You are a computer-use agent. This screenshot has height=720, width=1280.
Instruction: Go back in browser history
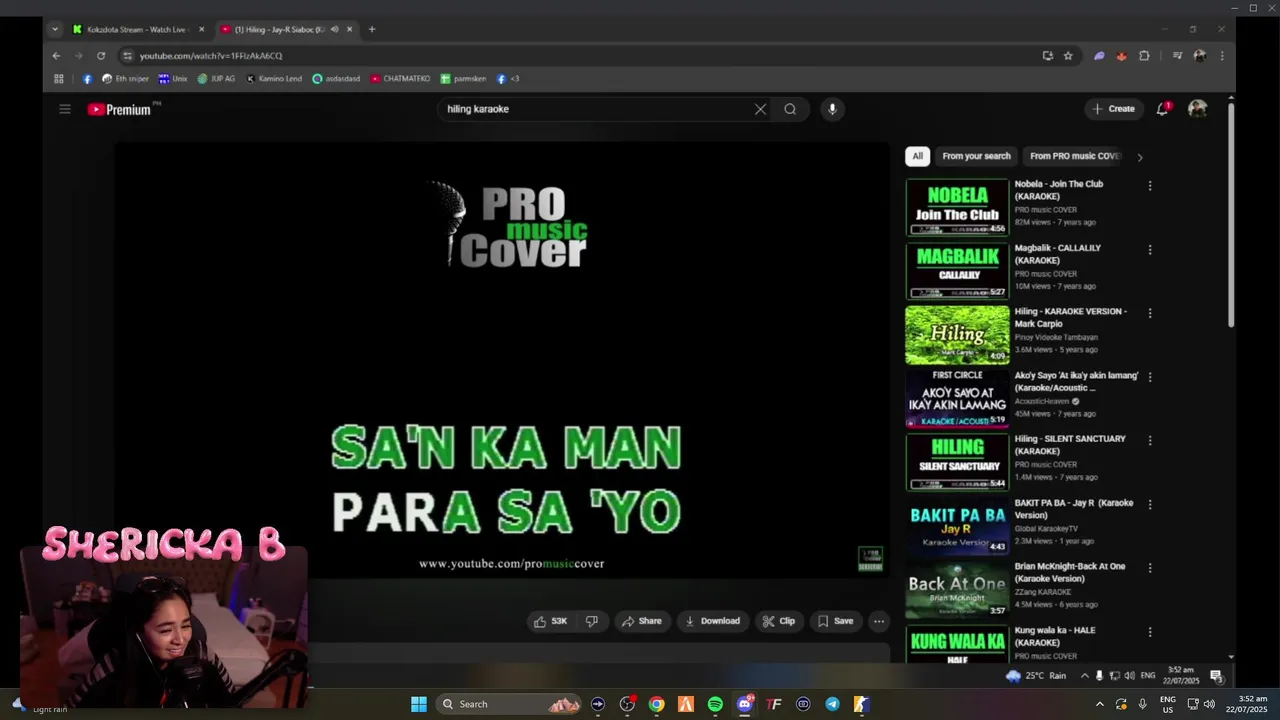pyautogui.click(x=56, y=56)
